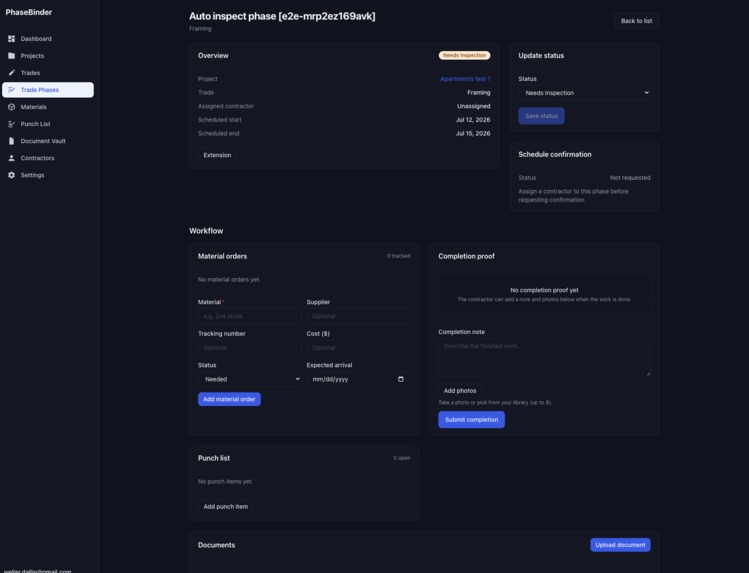Click Add material order

[229, 399]
